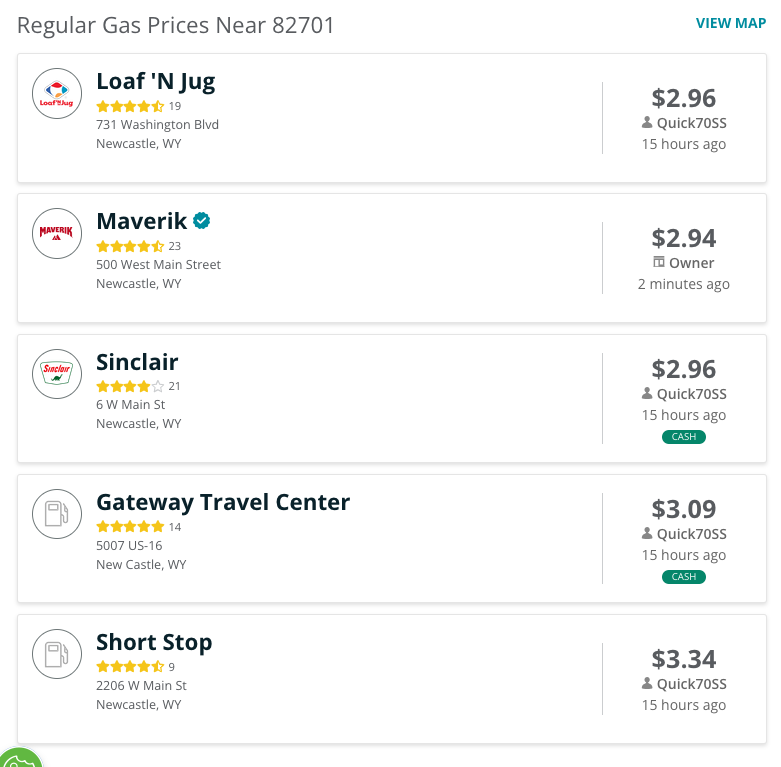Click green cookie icon at bottom left
781x767 pixels.
(x=19, y=758)
